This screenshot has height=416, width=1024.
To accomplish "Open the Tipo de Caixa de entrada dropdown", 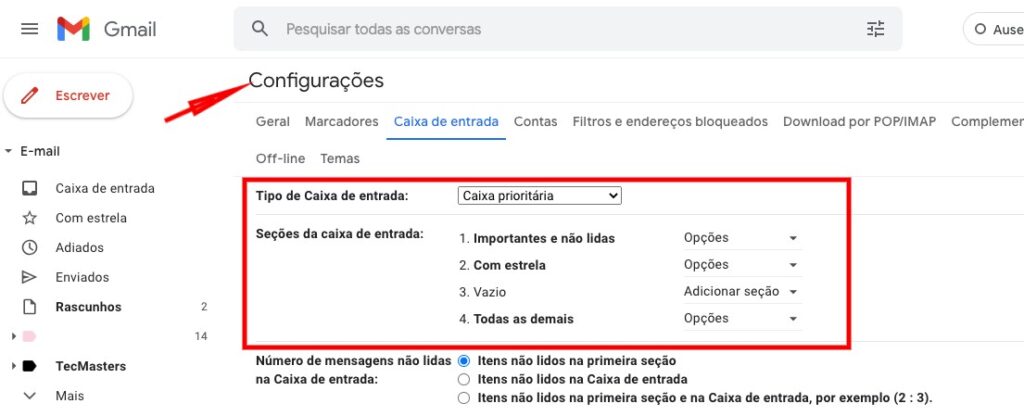I will tap(539, 196).
